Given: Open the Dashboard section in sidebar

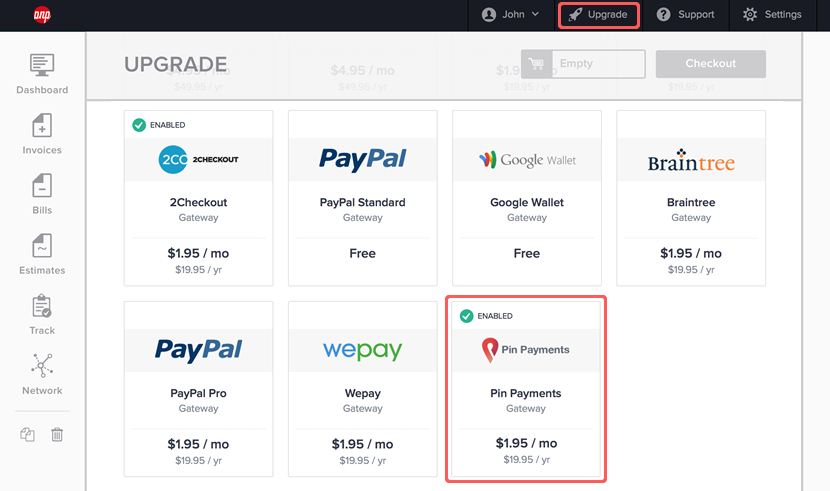Looking at the screenshot, I should (x=42, y=74).
